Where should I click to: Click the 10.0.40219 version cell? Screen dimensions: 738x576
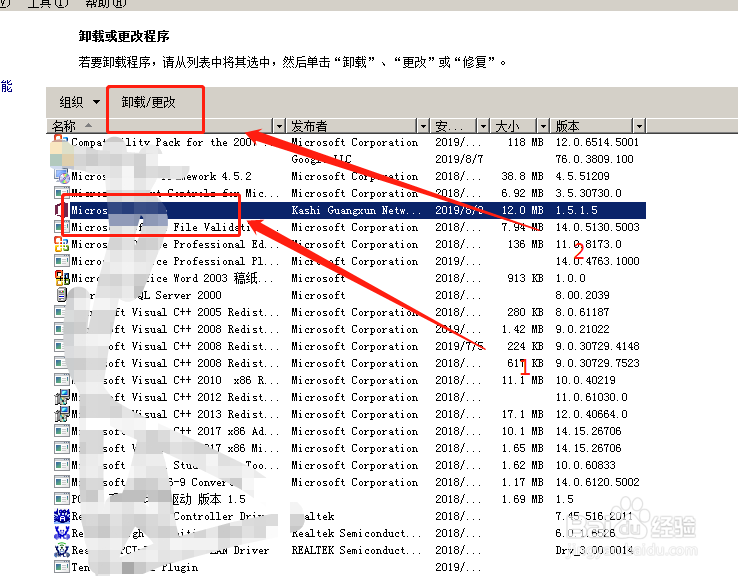pyautogui.click(x=586, y=380)
